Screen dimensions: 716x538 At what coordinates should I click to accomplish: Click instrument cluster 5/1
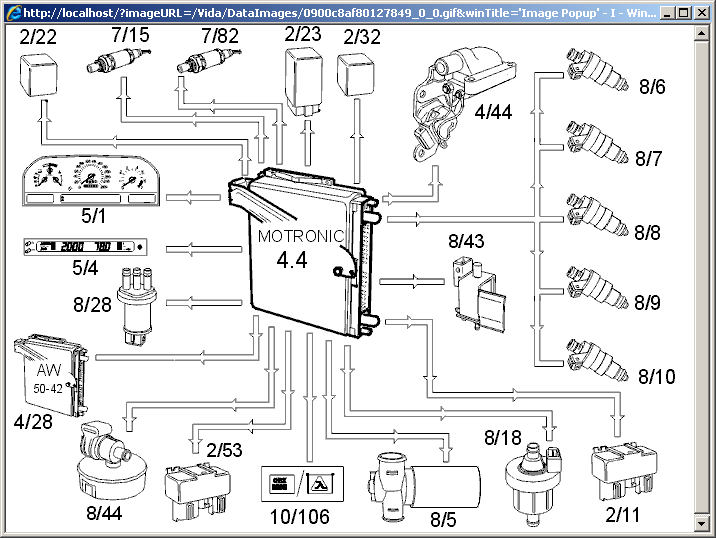click(x=91, y=181)
